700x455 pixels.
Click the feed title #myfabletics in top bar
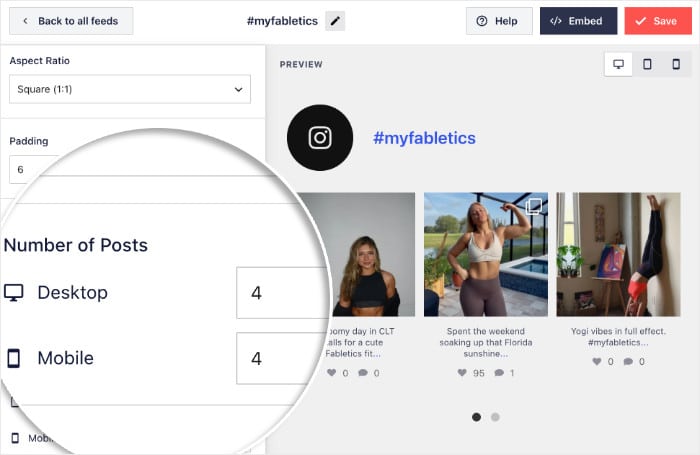[x=283, y=21]
